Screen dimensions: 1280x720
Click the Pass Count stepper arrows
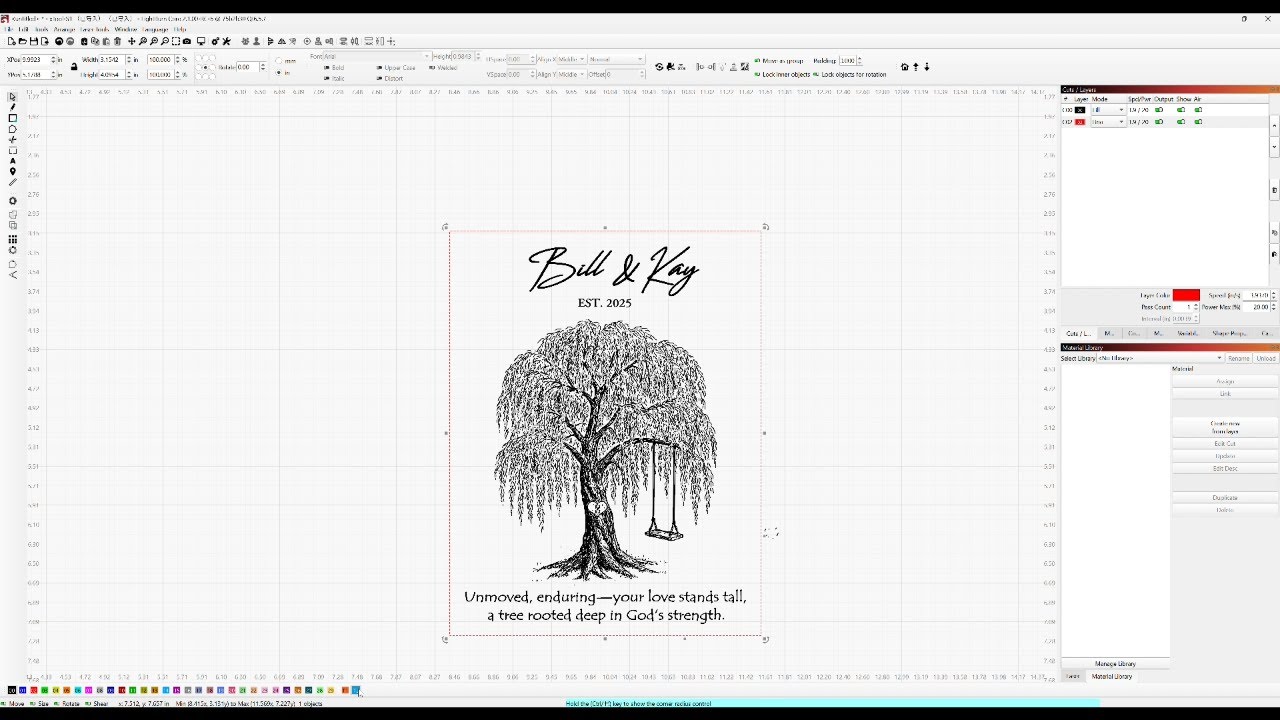(1196, 307)
